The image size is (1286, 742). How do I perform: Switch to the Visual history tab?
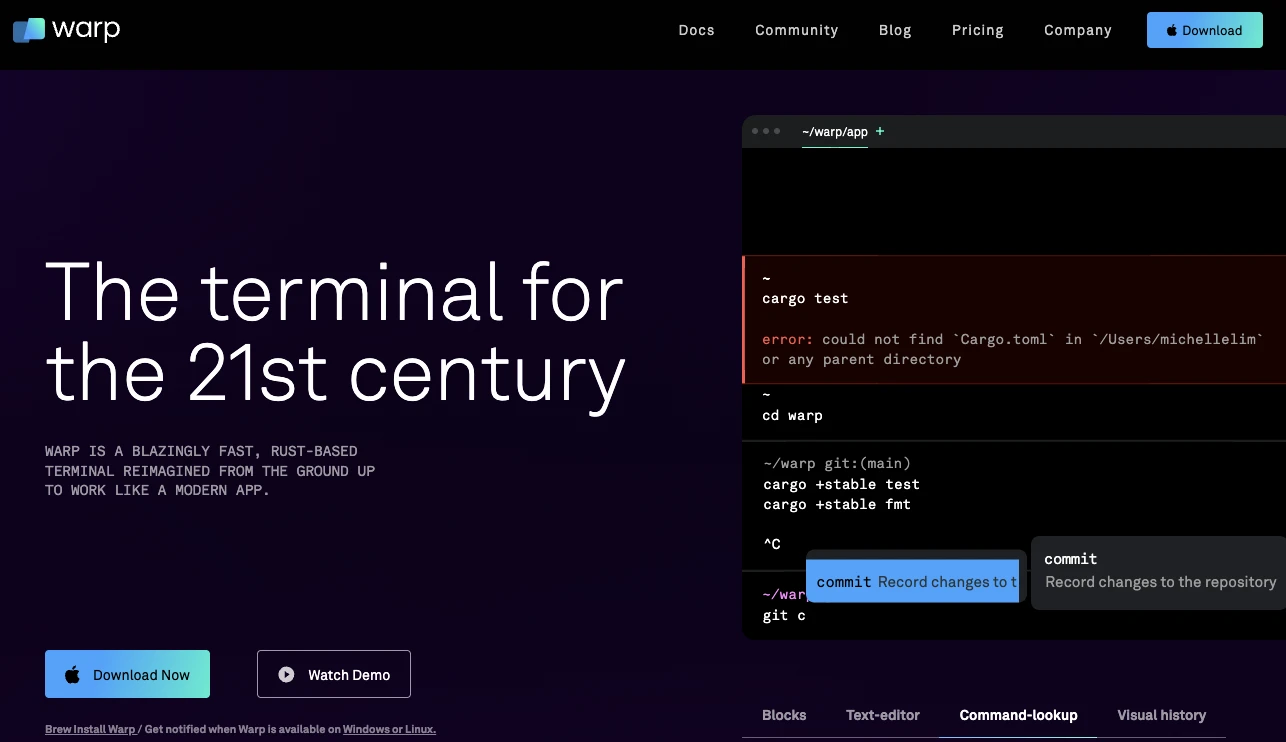[1161, 715]
